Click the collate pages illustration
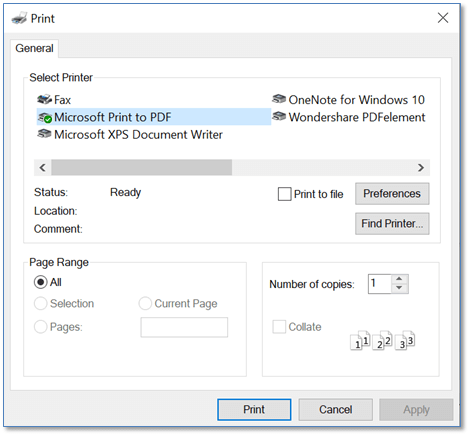This screenshot has width=470, height=436. pyautogui.click(x=382, y=340)
